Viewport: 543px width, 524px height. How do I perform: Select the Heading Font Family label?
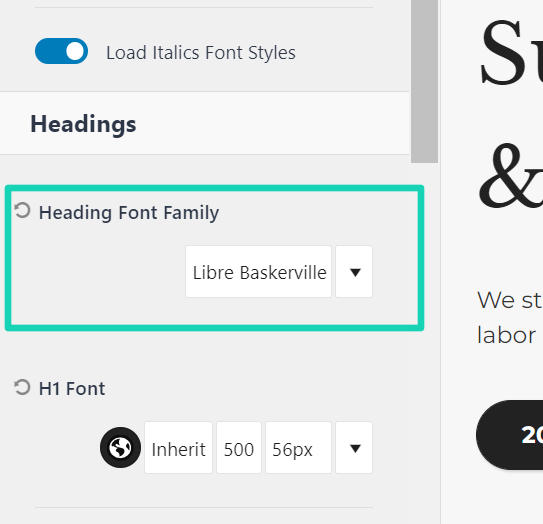pos(129,212)
